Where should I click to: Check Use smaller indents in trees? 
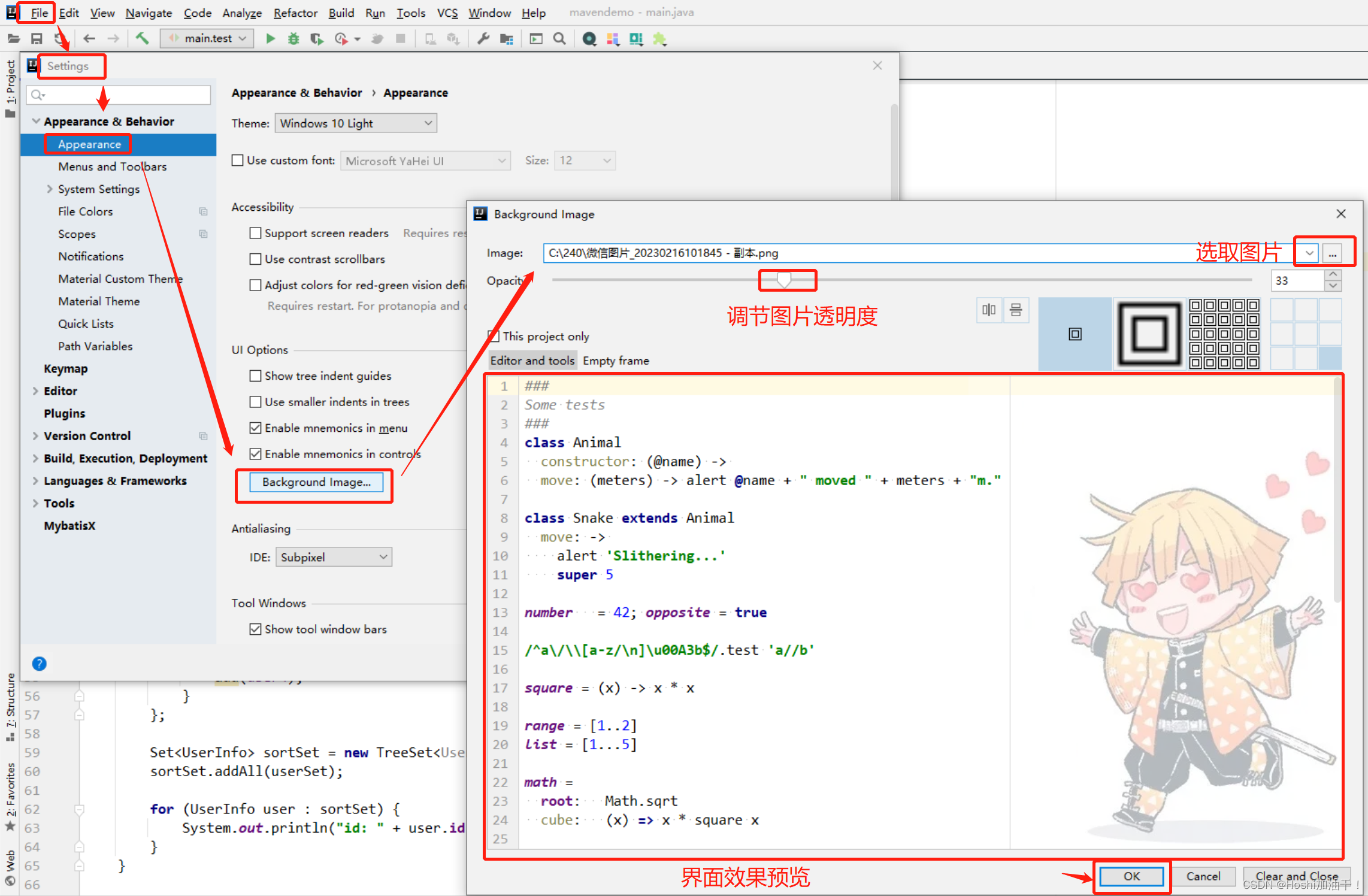pyautogui.click(x=256, y=402)
